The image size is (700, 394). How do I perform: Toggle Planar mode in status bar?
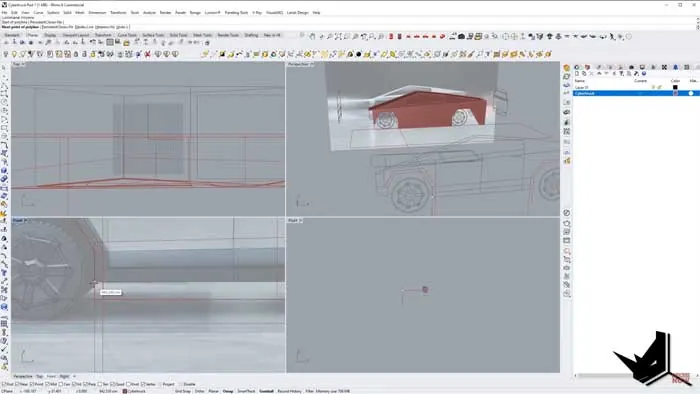click(x=213, y=391)
